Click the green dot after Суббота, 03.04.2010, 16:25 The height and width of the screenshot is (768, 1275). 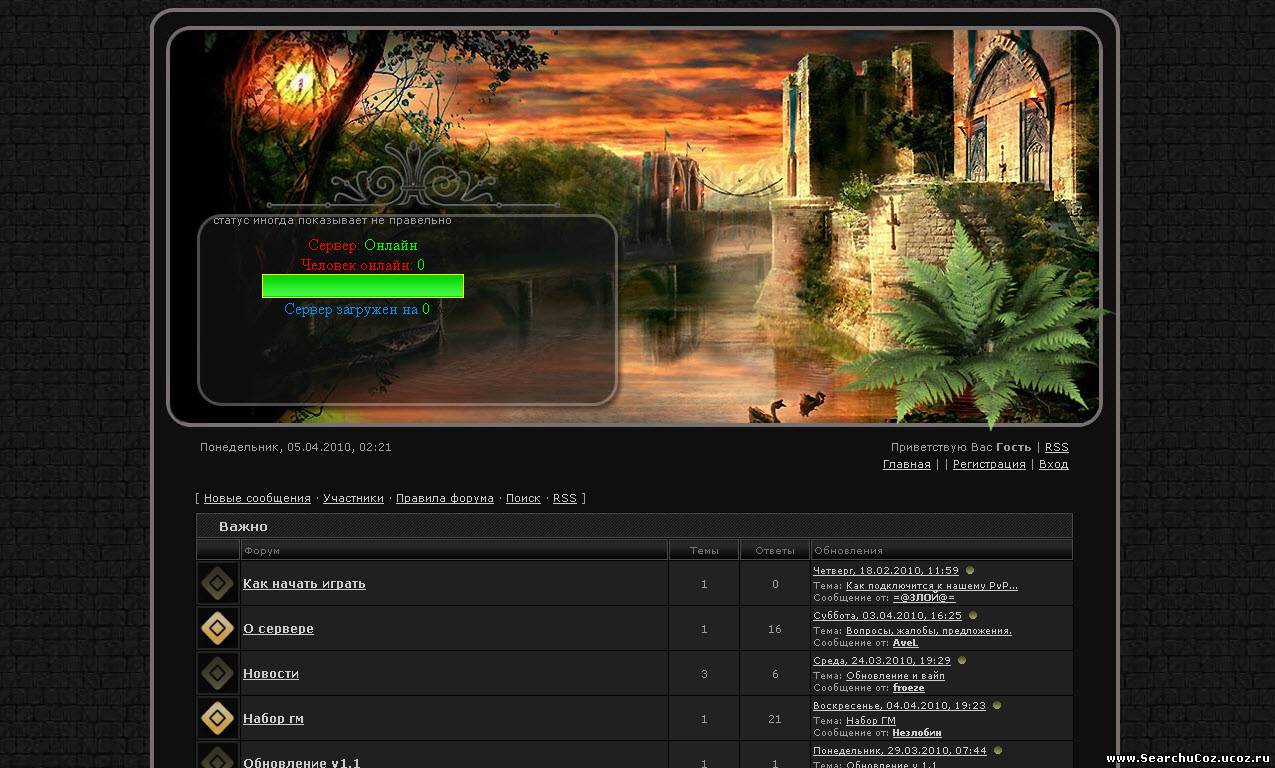click(x=973, y=615)
